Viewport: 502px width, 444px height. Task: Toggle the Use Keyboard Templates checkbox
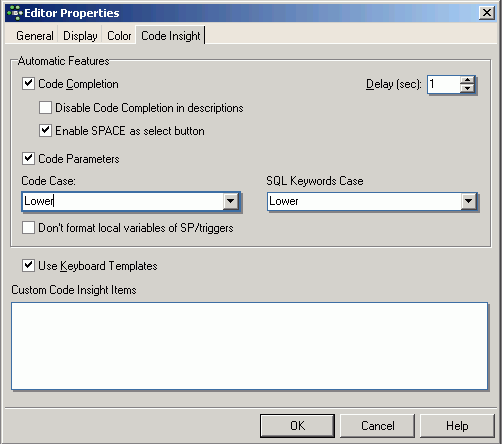pyautogui.click(x=28, y=266)
